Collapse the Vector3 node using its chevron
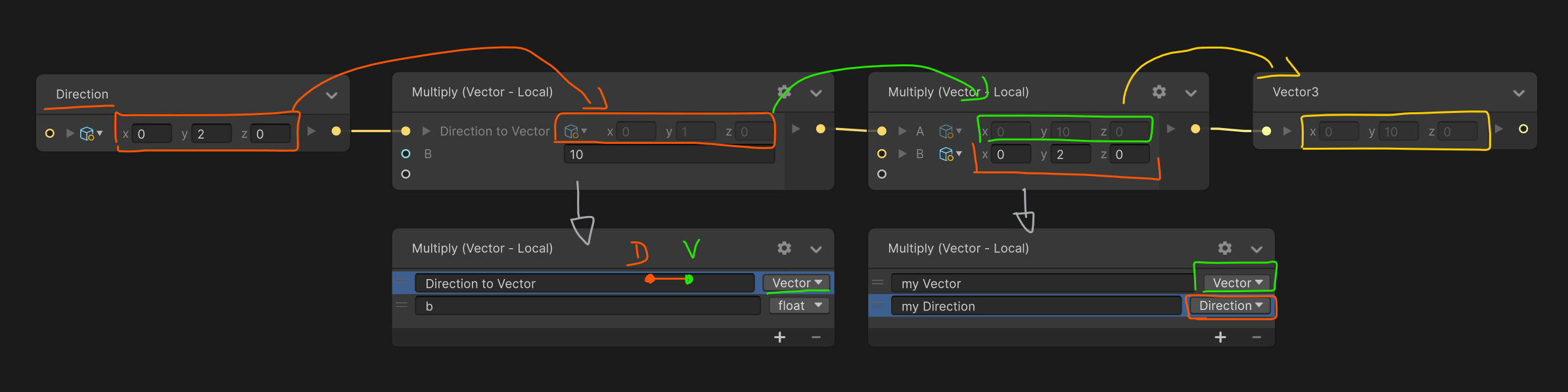The width and height of the screenshot is (1568, 392). [x=1519, y=93]
